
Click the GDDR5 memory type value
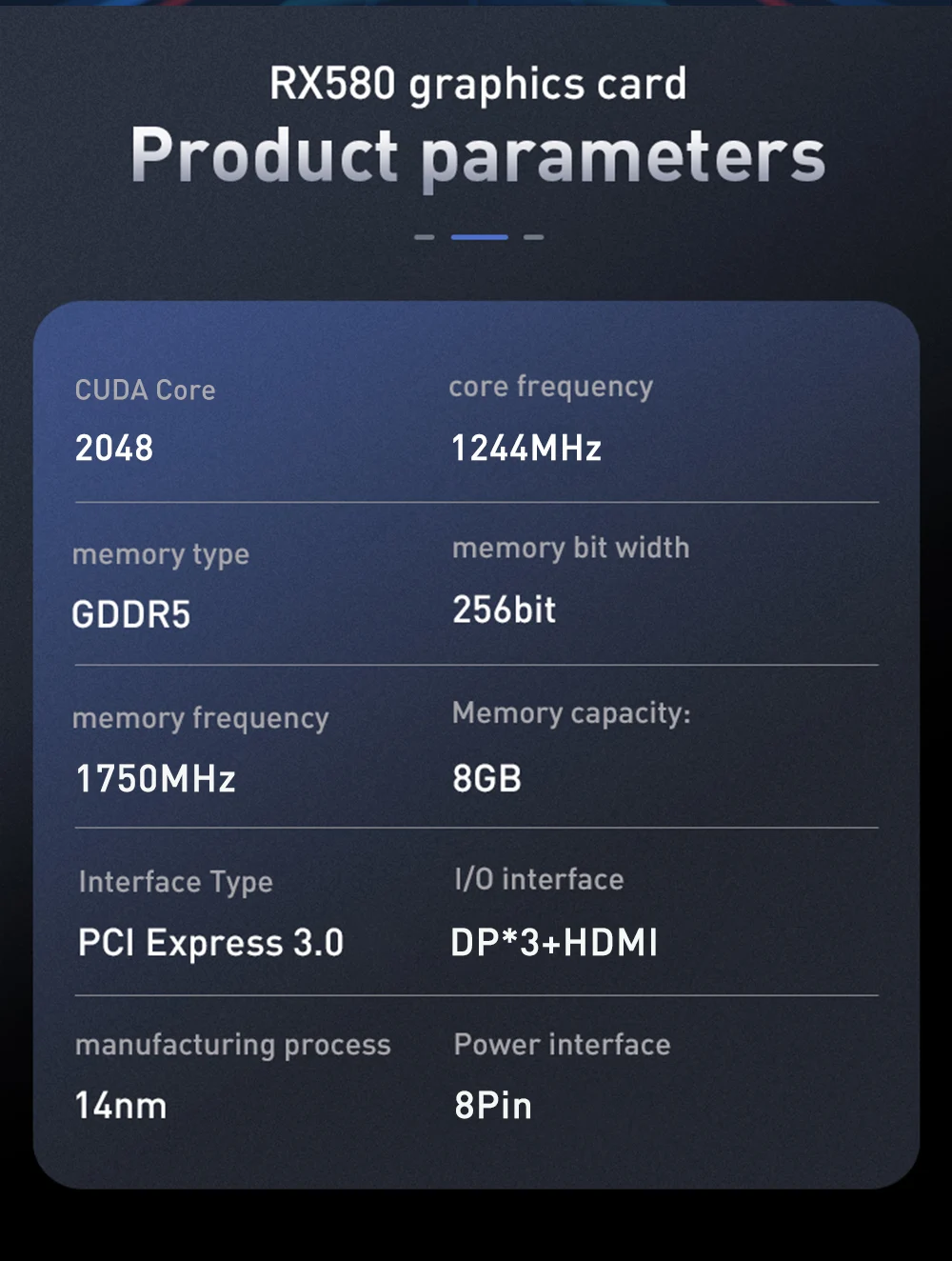(x=131, y=614)
